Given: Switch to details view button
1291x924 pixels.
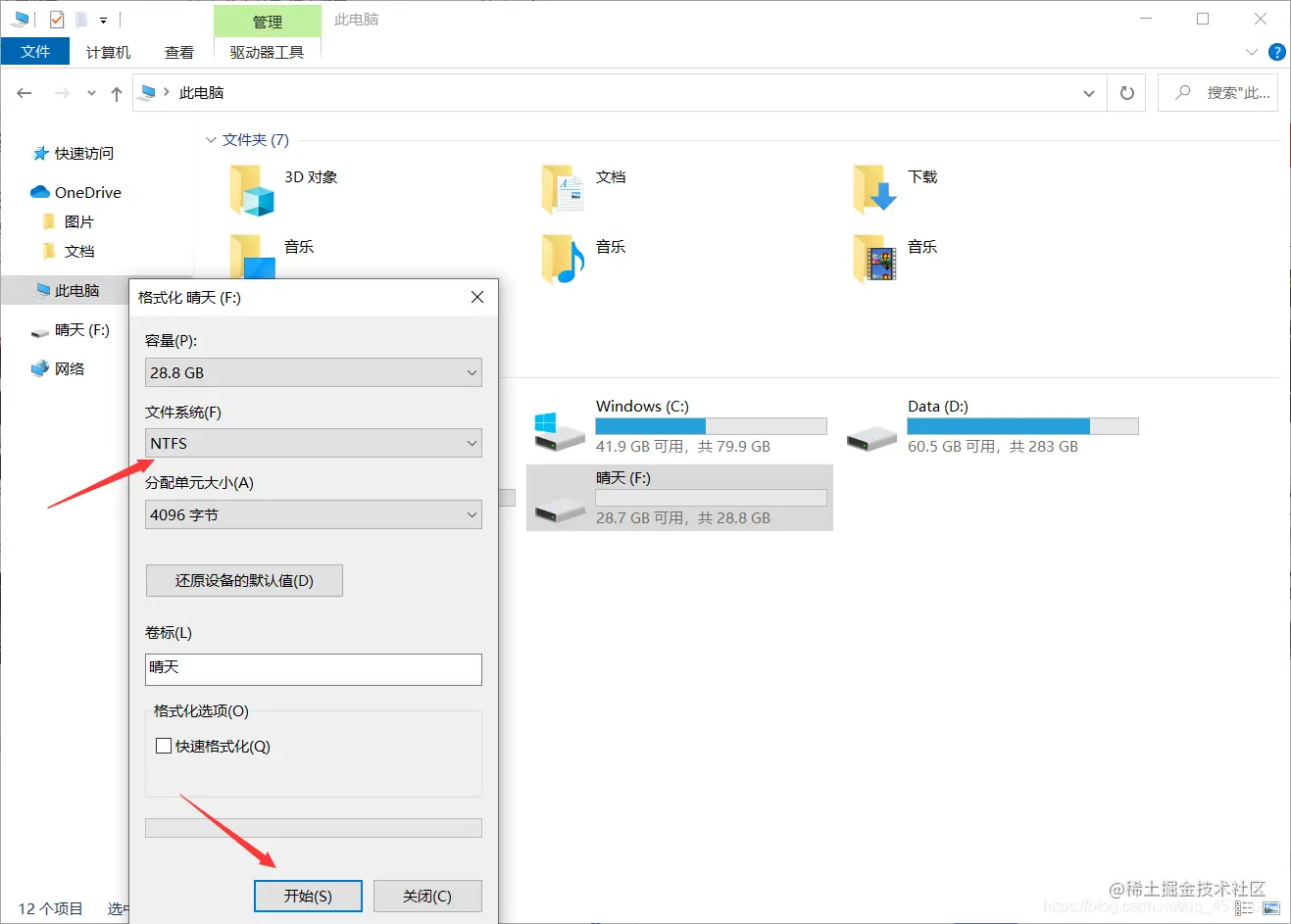Looking at the screenshot, I should (x=1245, y=908).
